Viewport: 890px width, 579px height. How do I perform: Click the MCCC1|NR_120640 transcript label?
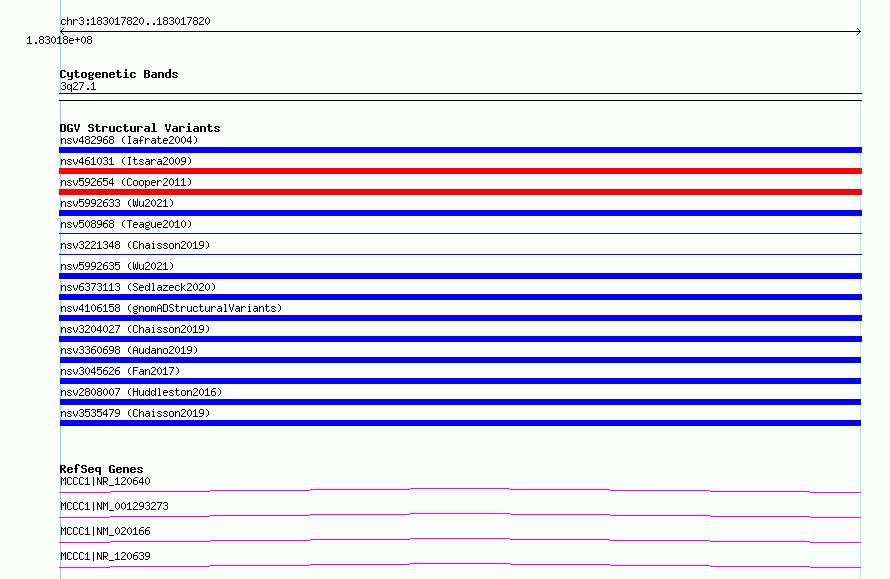tap(105, 481)
